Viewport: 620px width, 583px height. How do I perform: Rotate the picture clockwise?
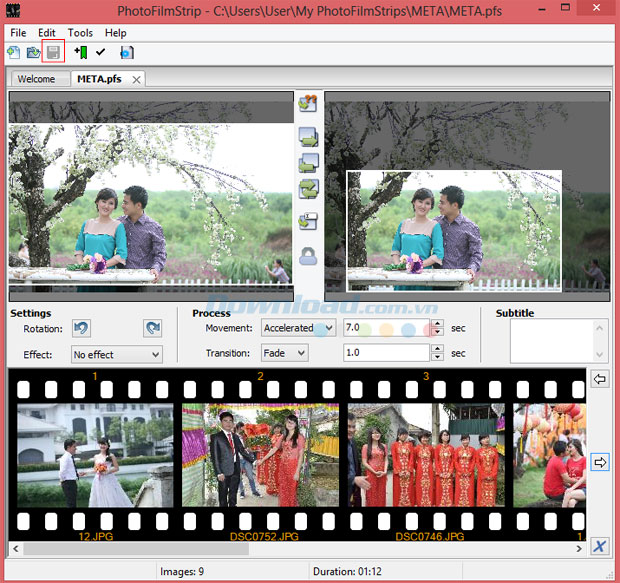click(152, 328)
